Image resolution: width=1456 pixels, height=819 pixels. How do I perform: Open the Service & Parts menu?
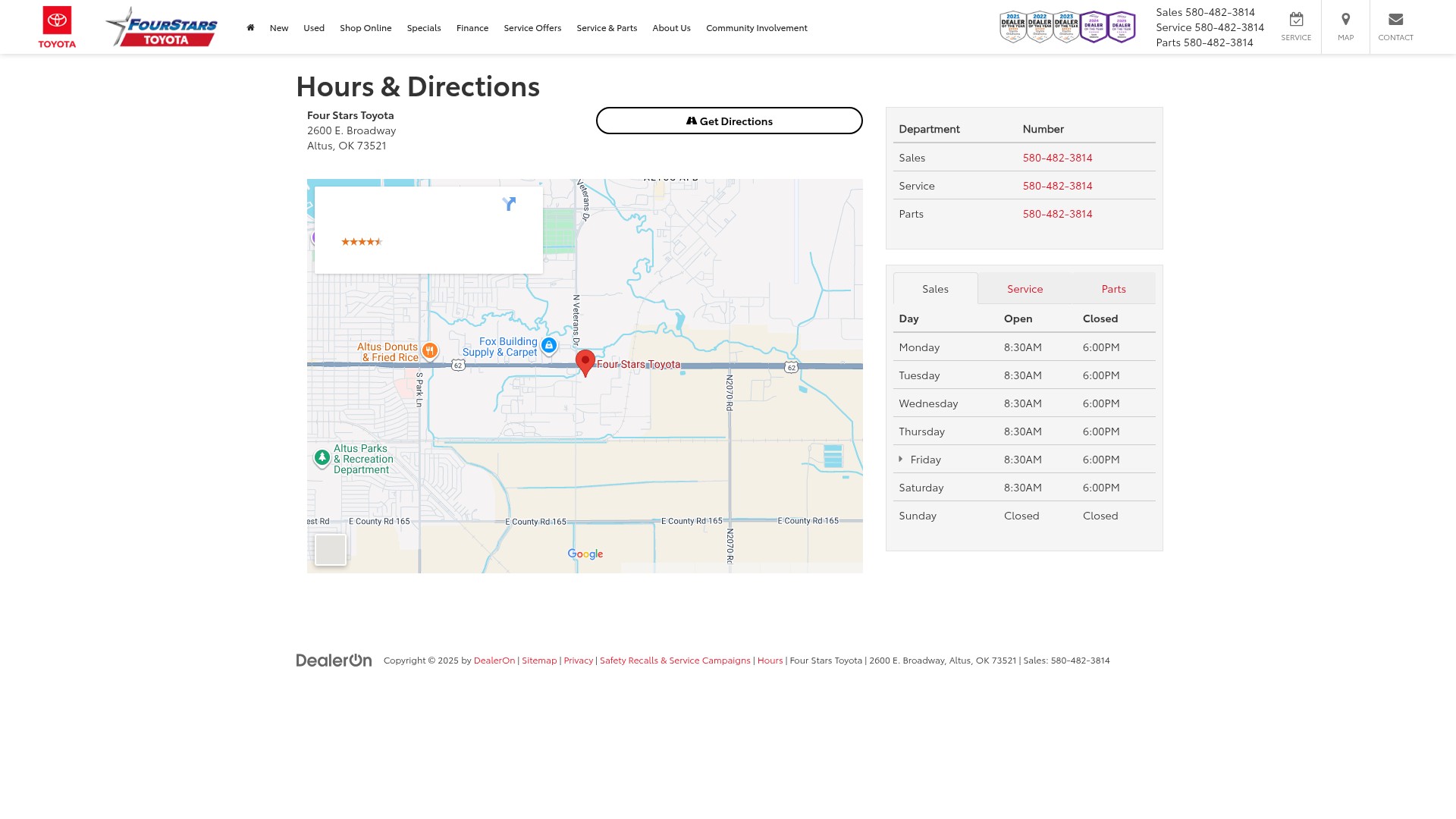pyautogui.click(x=607, y=27)
